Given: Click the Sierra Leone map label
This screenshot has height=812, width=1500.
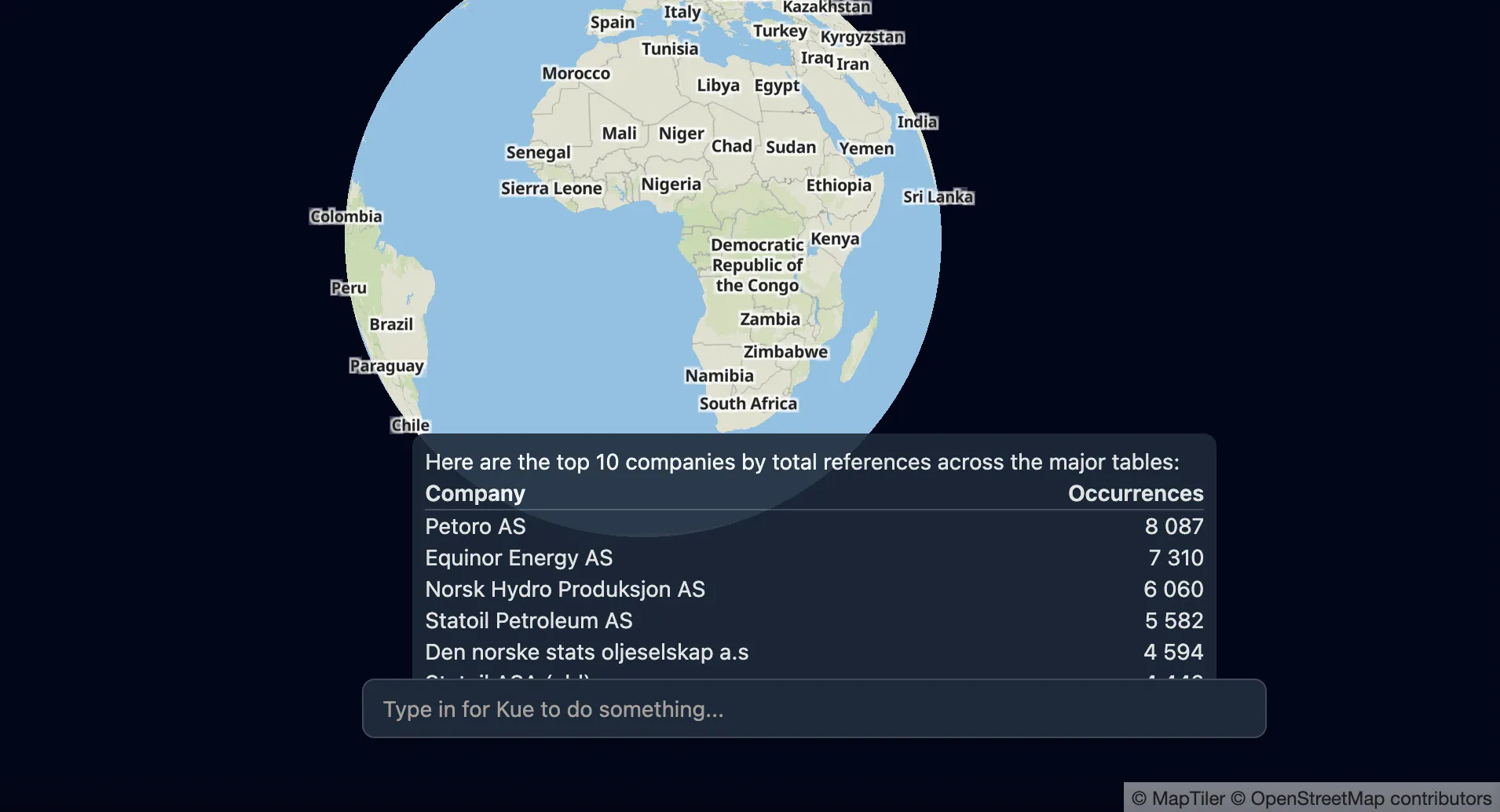Looking at the screenshot, I should click(551, 188).
